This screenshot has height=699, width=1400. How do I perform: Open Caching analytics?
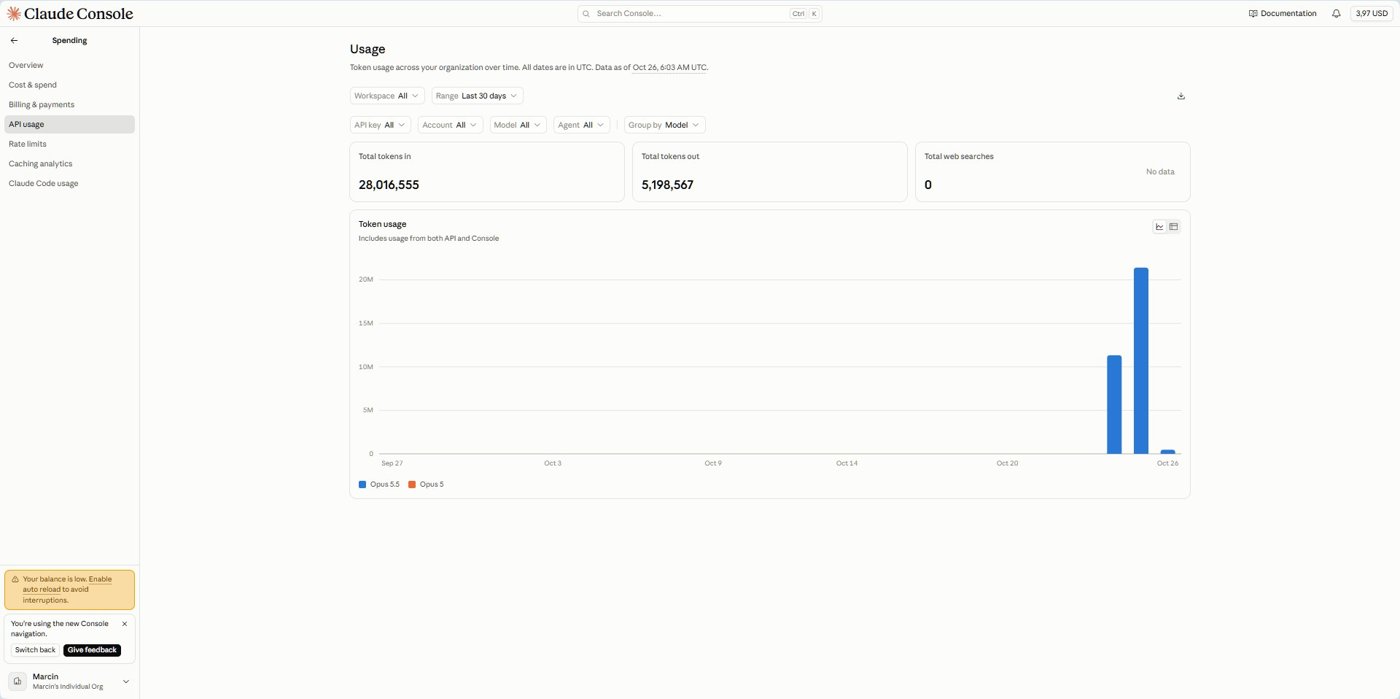coord(69,164)
